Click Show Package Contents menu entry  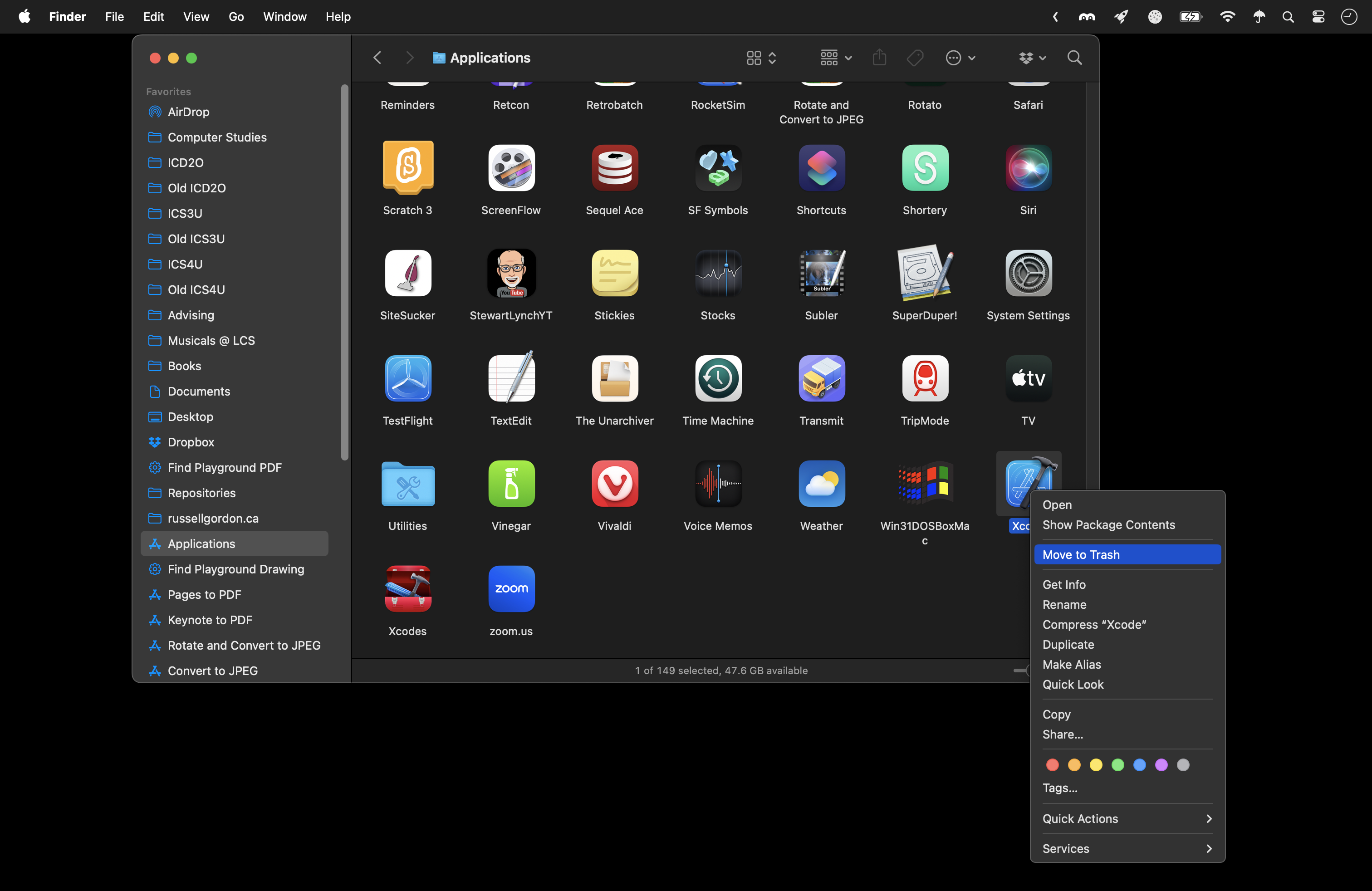point(1108,524)
